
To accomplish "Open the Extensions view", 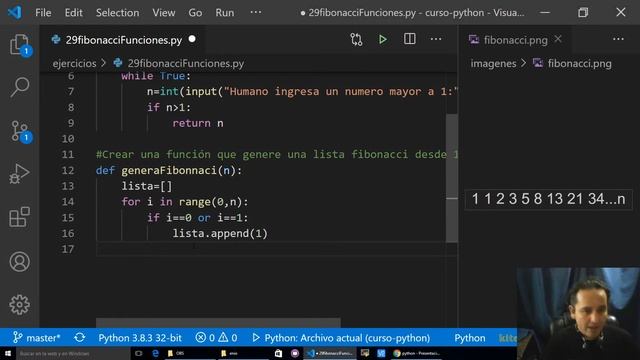I will [19, 217].
